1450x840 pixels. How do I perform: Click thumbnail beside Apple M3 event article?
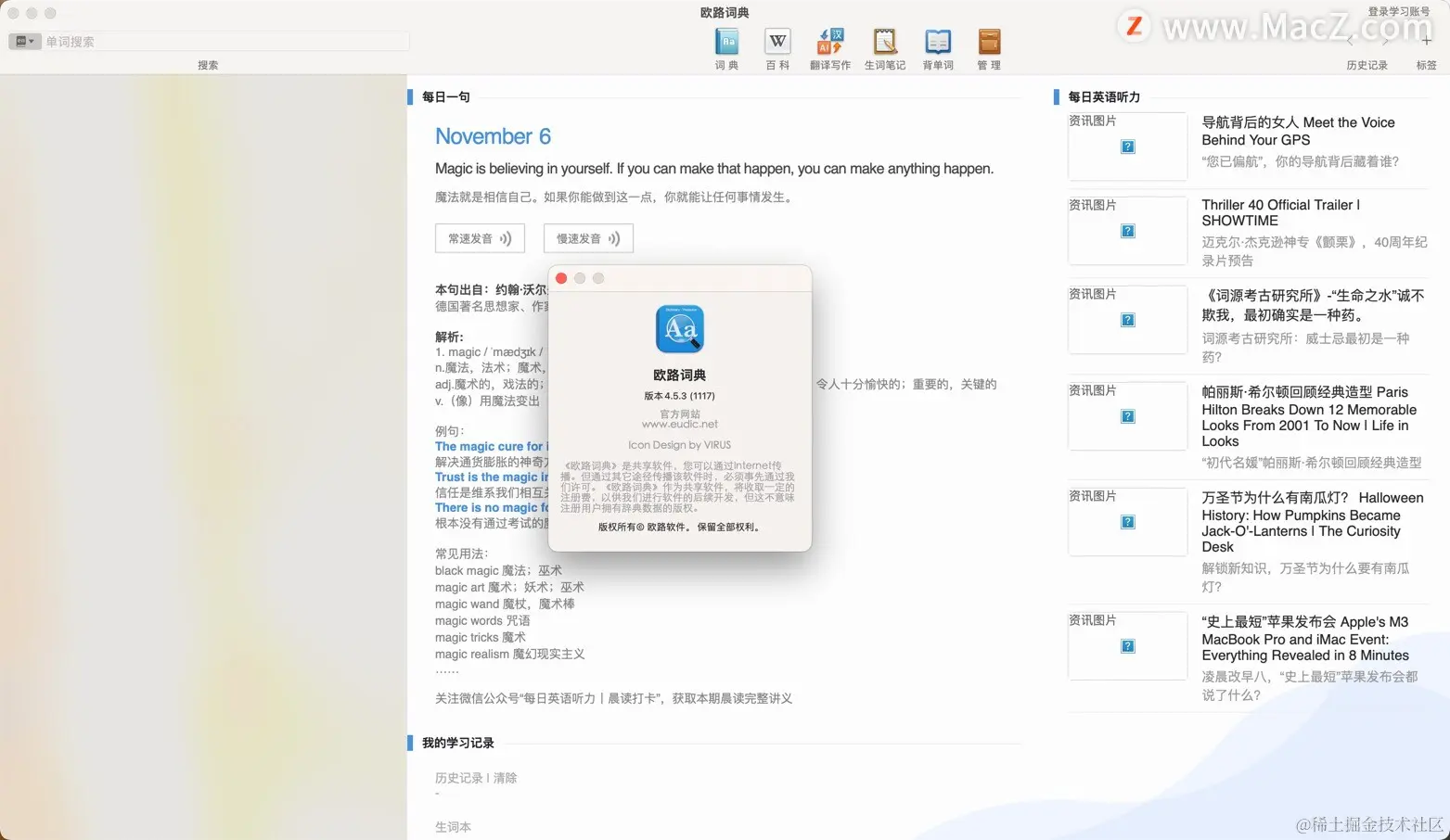(1128, 646)
